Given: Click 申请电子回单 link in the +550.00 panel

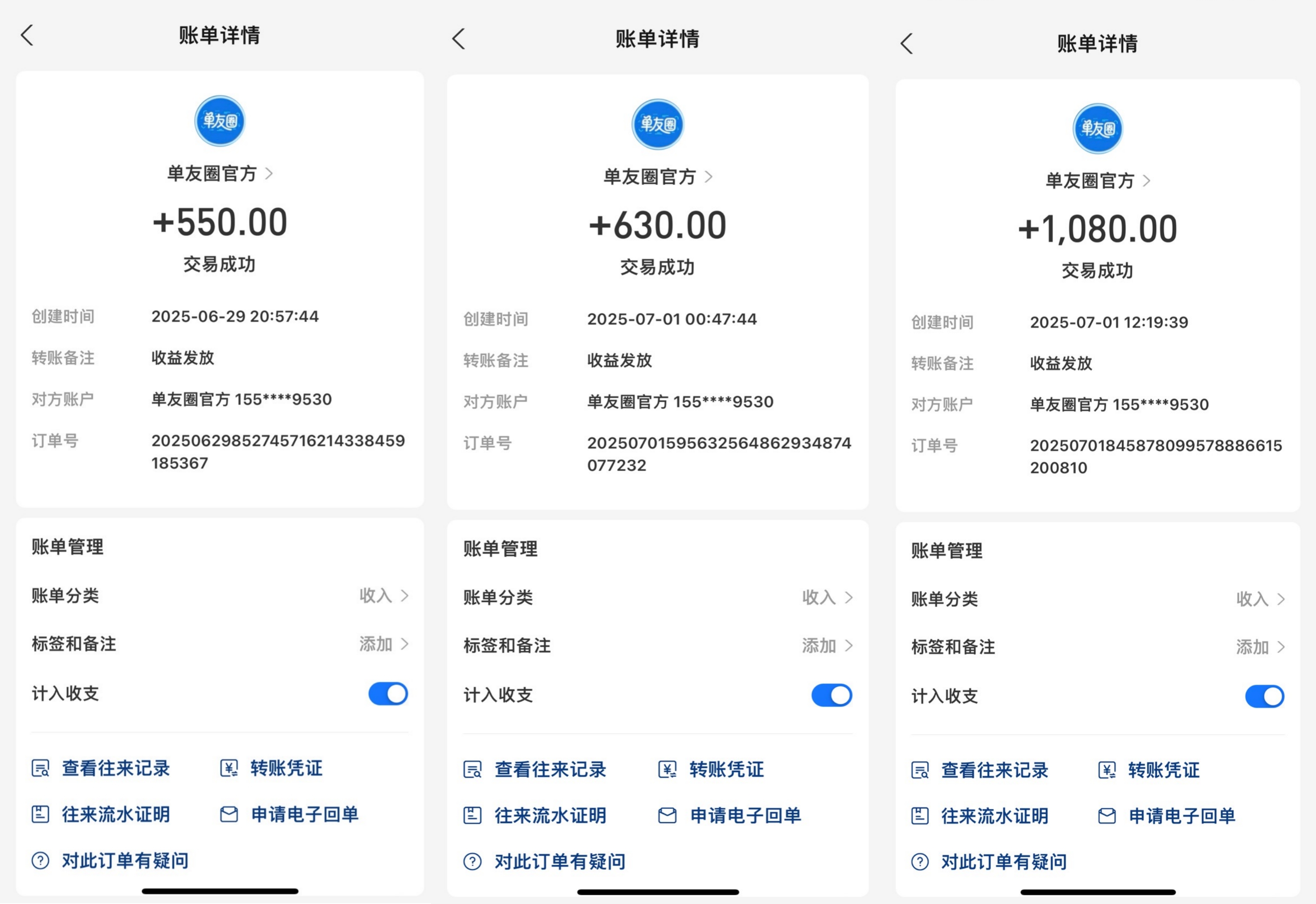Looking at the screenshot, I should [x=305, y=815].
